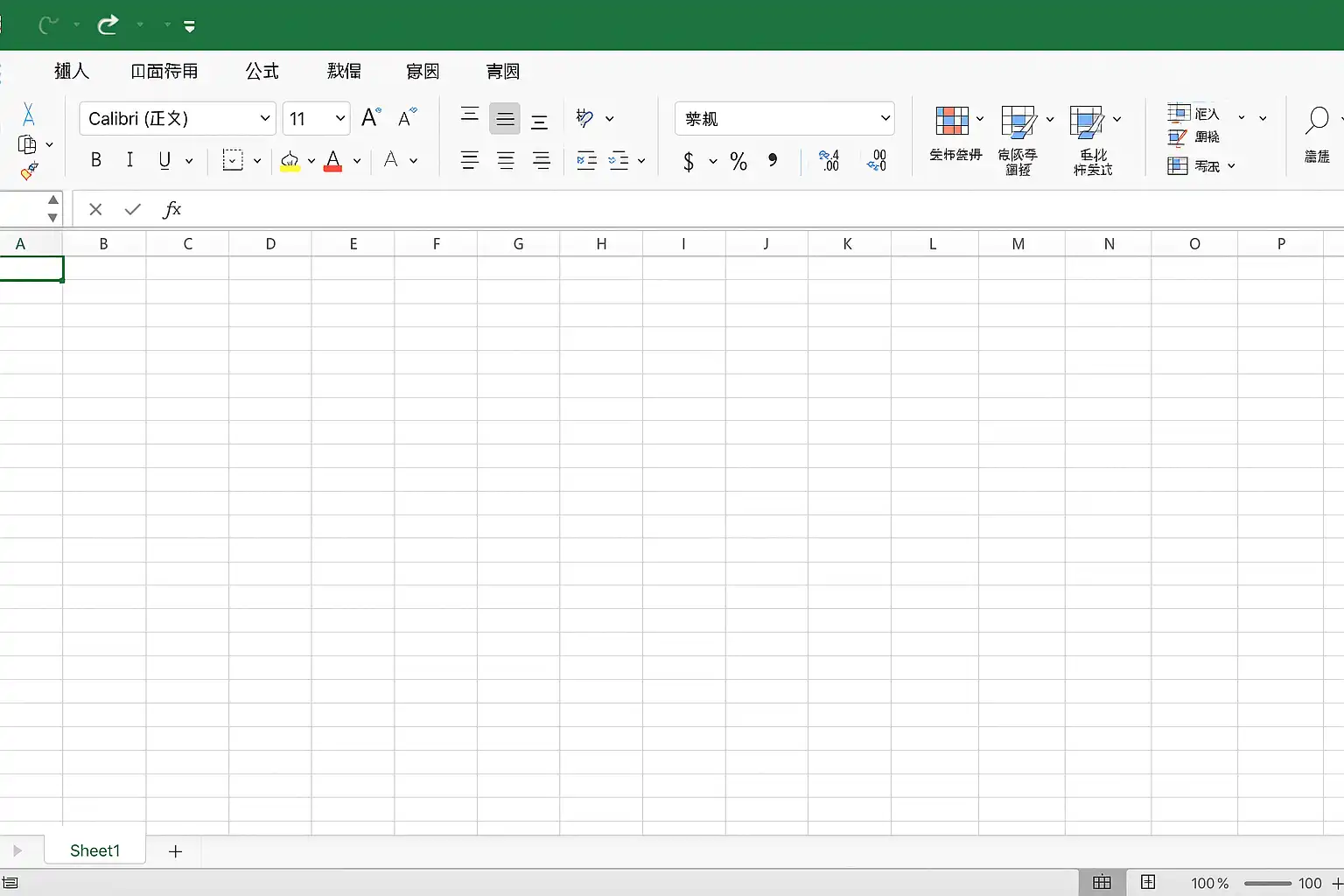Open the number format dropdown
Image resolution: width=1344 pixels, height=896 pixels.
click(x=885, y=119)
